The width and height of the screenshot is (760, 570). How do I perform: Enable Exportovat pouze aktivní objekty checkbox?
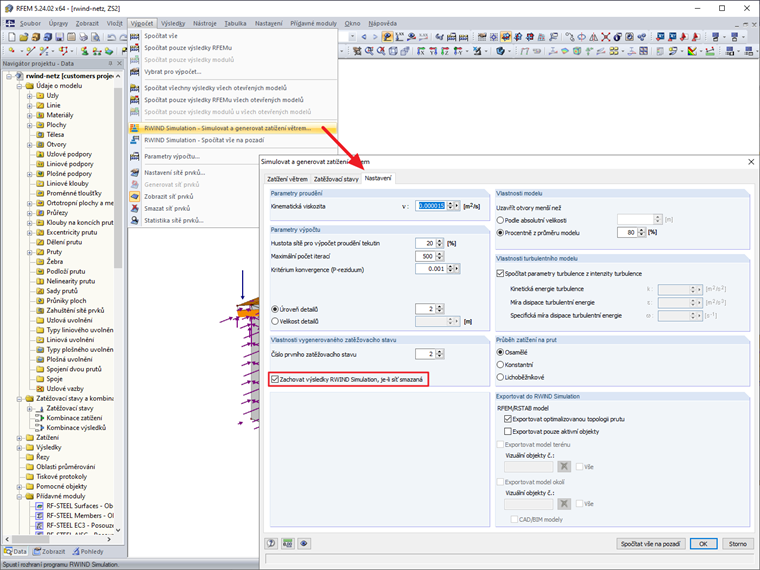point(508,431)
